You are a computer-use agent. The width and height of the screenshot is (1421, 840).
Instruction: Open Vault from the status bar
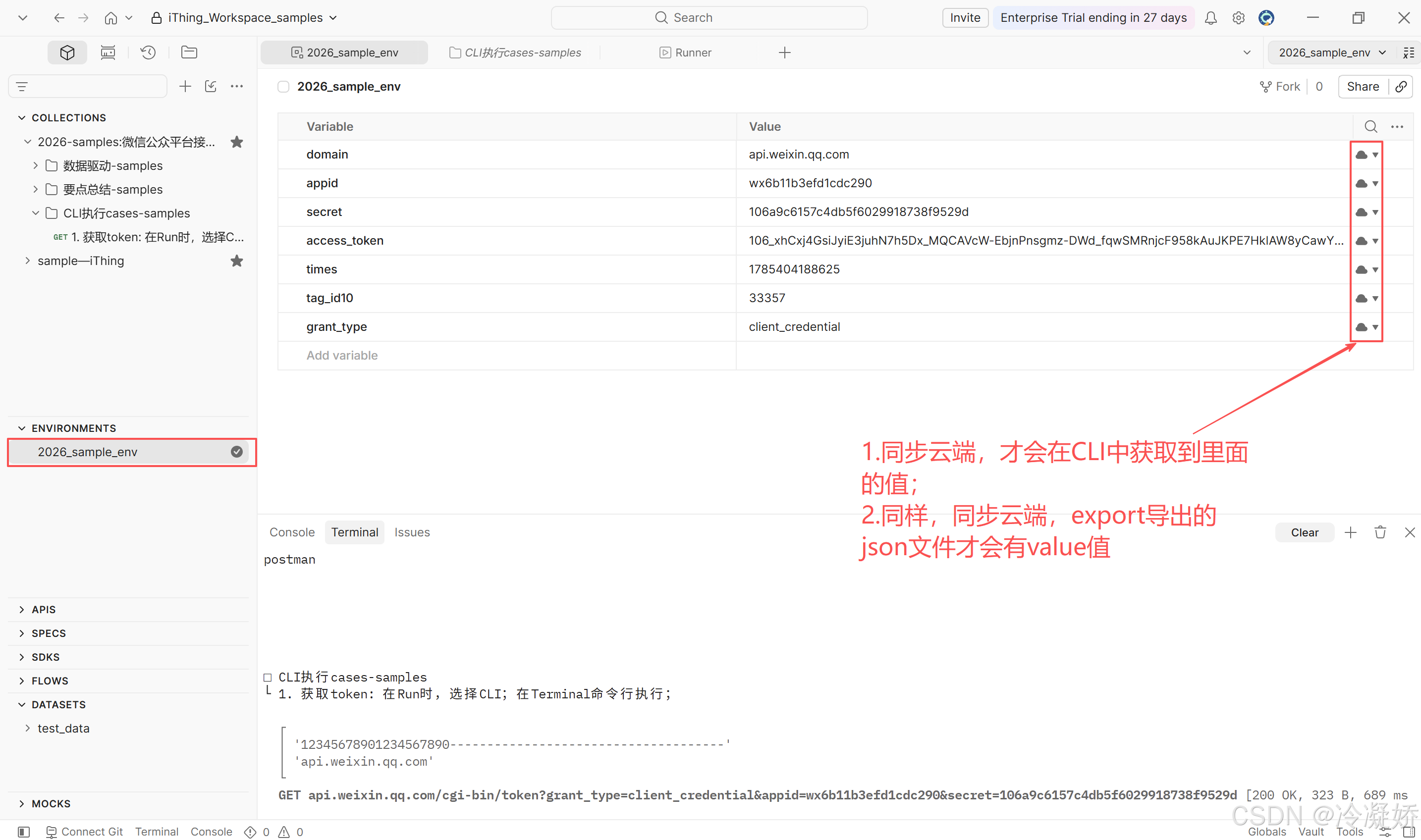coord(1311,832)
